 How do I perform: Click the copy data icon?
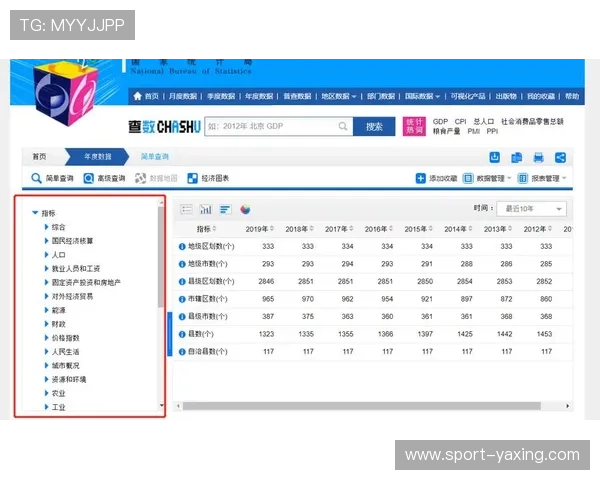pos(517,157)
